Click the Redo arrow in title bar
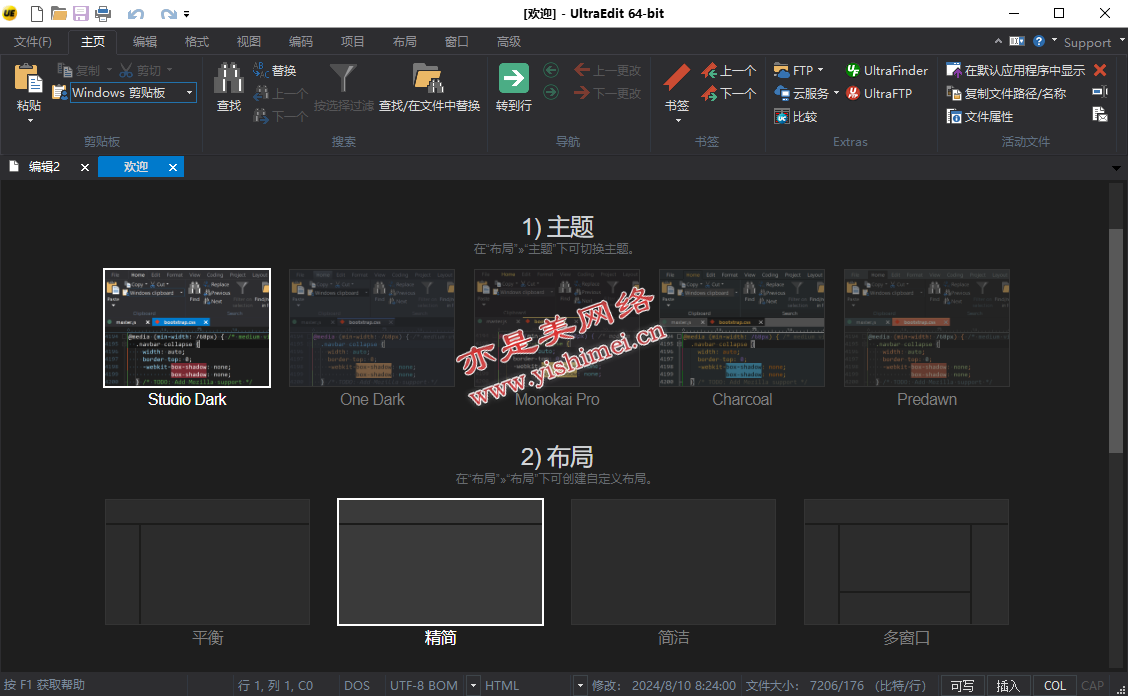This screenshot has height=697, width=1128. 168,14
